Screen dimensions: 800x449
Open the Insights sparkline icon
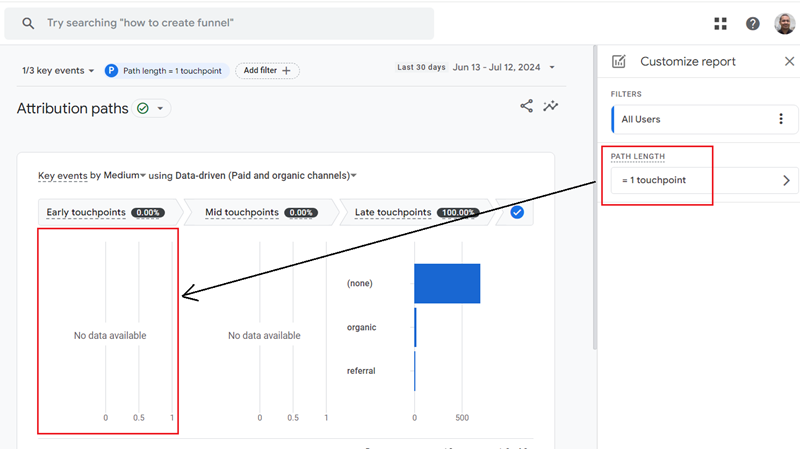click(551, 106)
